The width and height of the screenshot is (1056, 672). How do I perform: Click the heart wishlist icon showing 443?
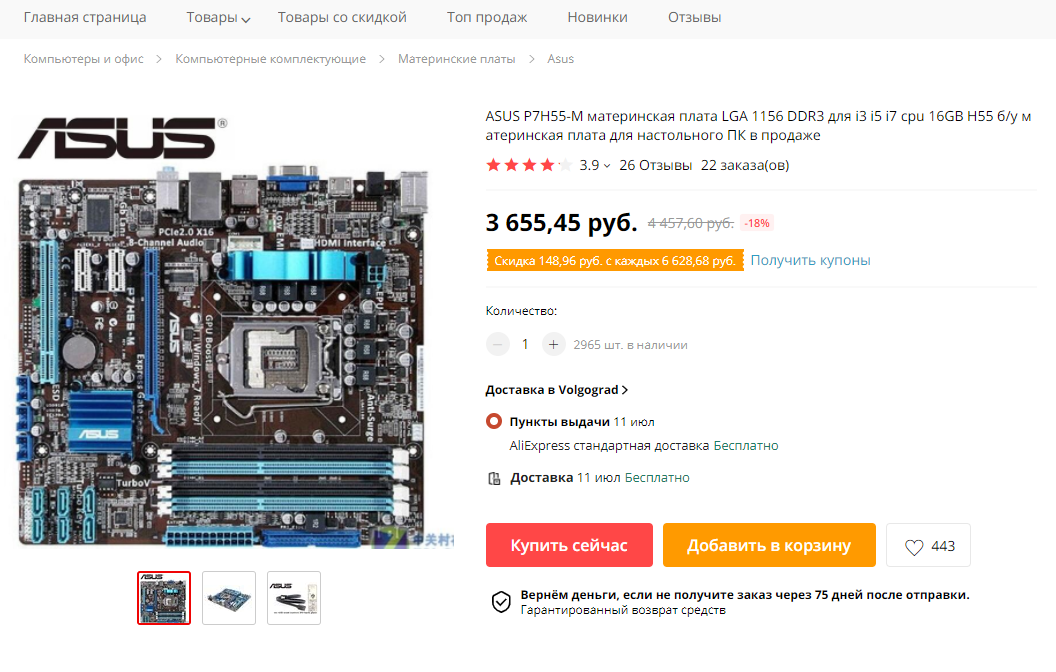coord(914,547)
